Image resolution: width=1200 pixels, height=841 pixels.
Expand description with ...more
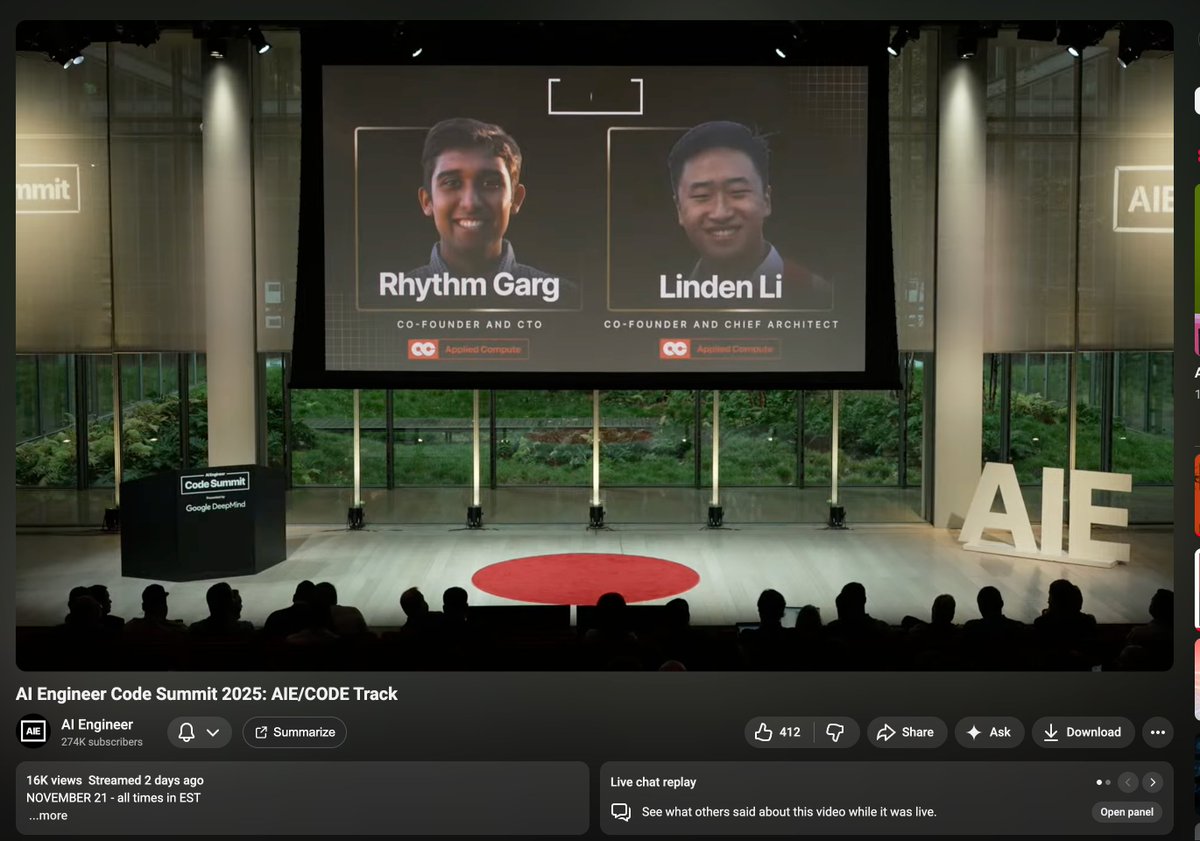point(47,815)
